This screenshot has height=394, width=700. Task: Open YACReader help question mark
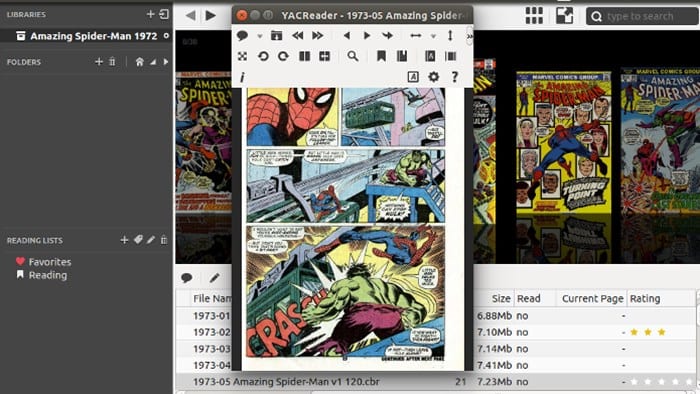pyautogui.click(x=454, y=77)
